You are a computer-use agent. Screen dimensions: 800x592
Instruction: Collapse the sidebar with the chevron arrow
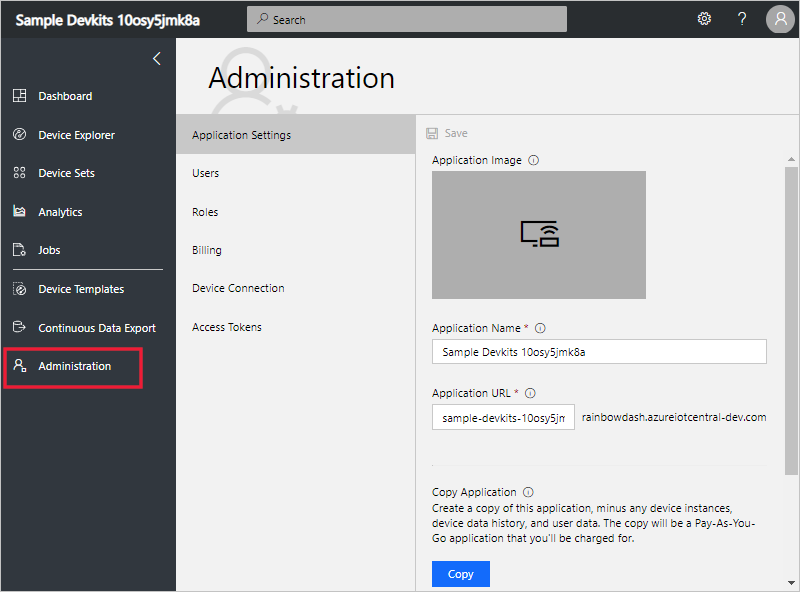point(156,58)
